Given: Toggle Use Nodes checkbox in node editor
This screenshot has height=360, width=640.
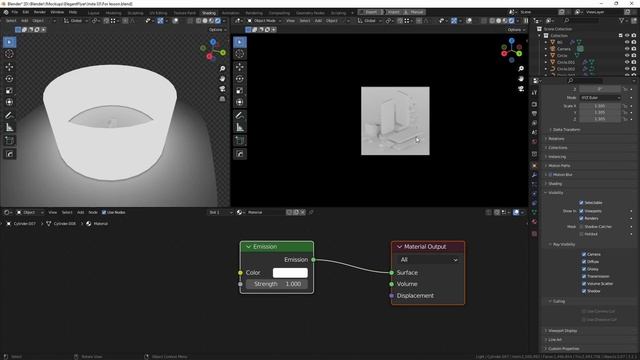Looking at the screenshot, I should point(104,212).
